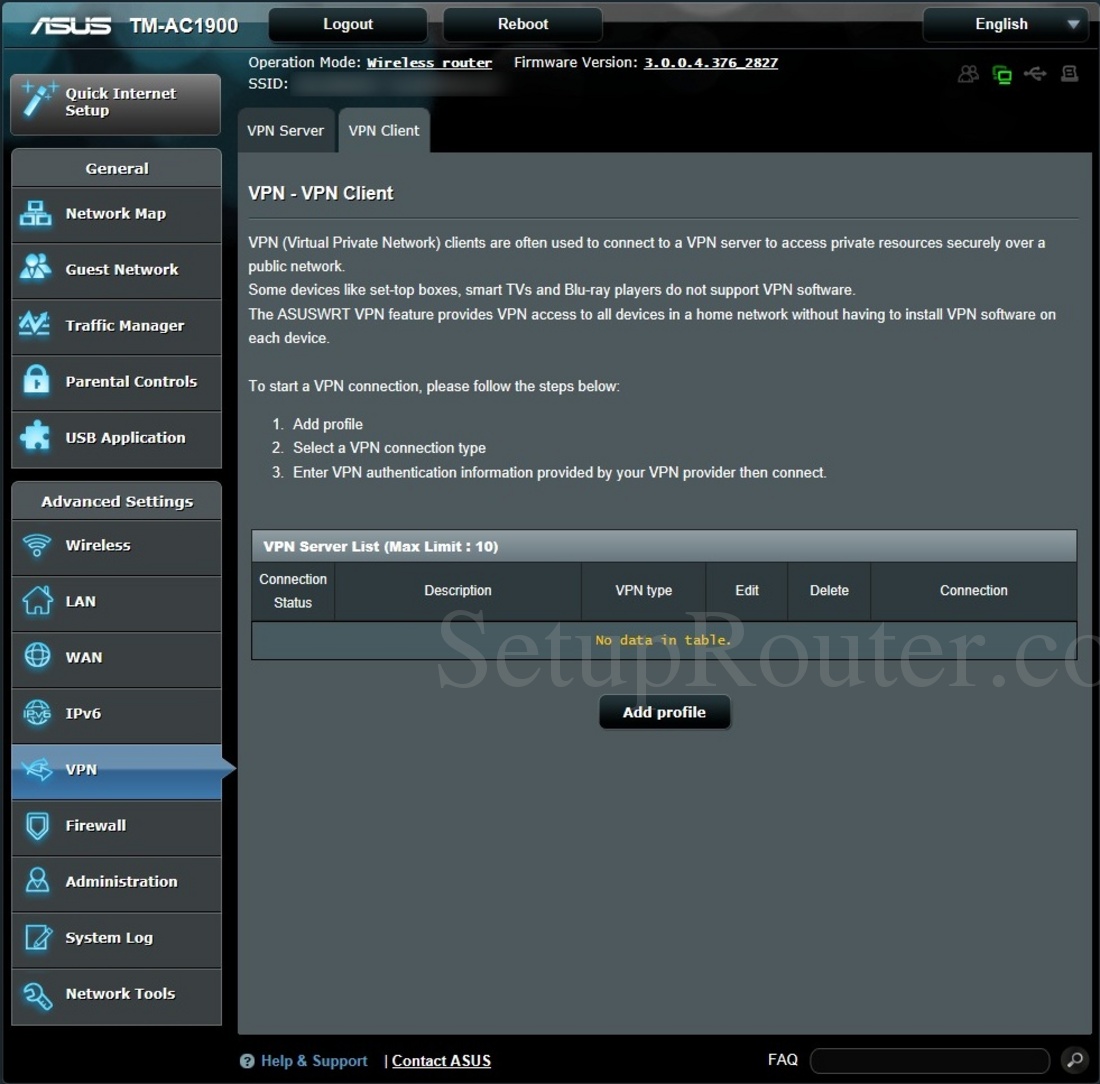Click the VPN arrows icon in sidebar
The image size is (1100, 1084).
tap(37, 769)
